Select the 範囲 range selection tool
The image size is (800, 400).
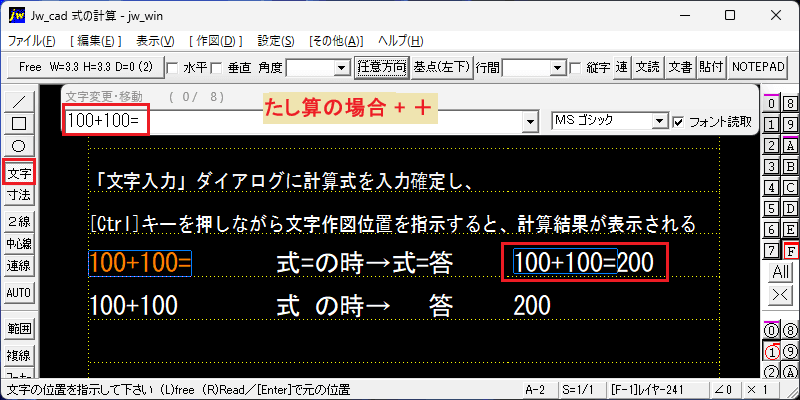19,329
